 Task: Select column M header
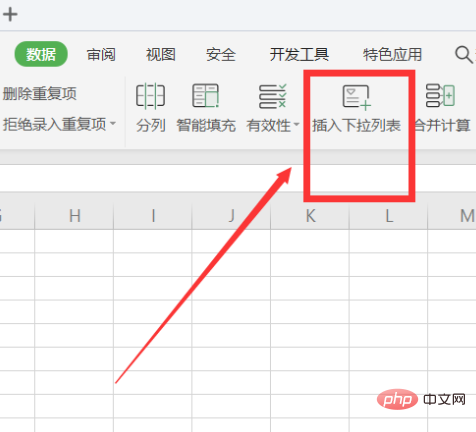coord(452,215)
